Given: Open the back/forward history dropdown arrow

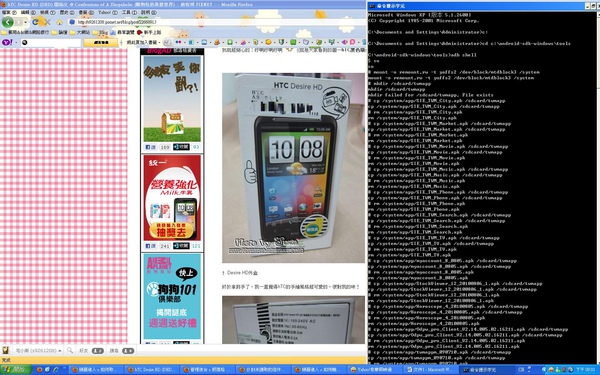Looking at the screenshot, I should (x=25, y=23).
